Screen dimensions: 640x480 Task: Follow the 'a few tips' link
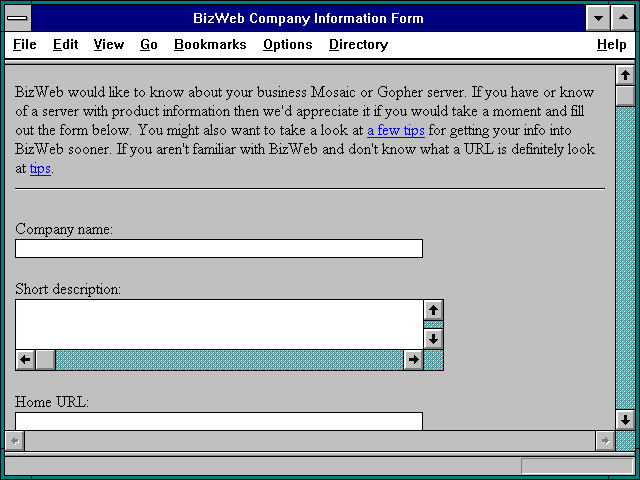(x=396, y=131)
